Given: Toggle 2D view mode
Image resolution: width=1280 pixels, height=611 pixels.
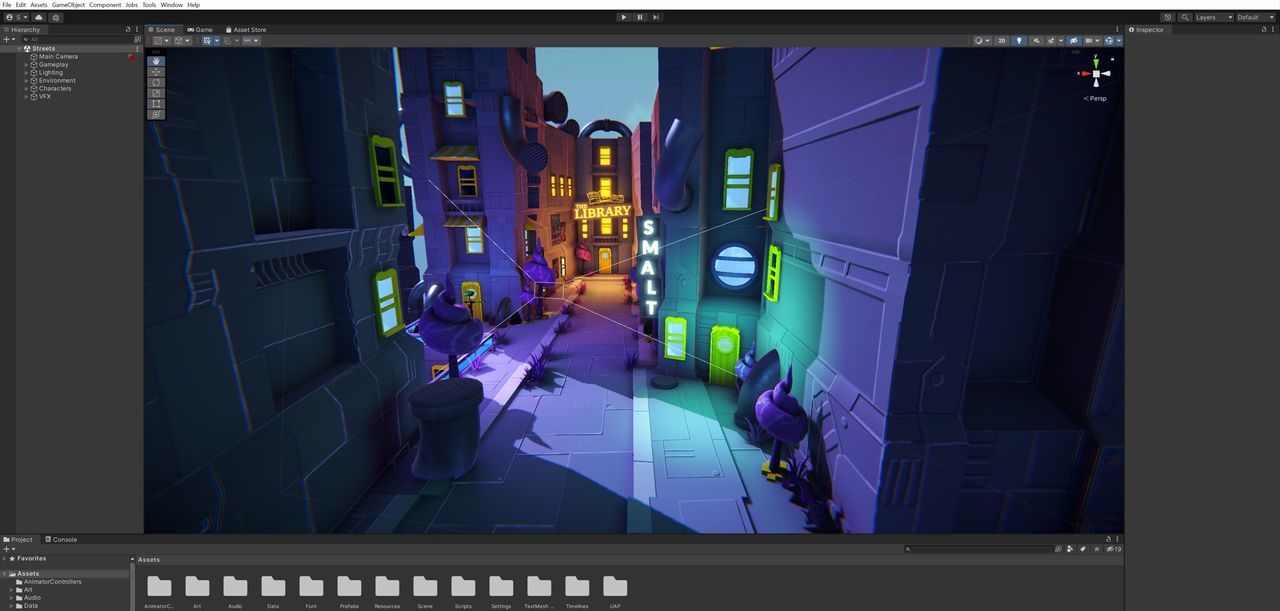Looking at the screenshot, I should tap(1002, 41).
